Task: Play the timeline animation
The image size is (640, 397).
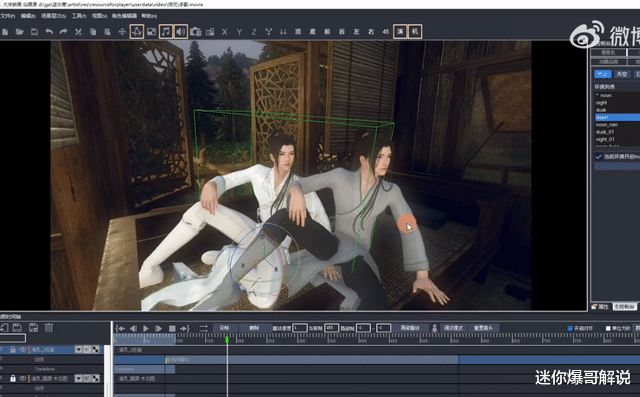Action: click(x=146, y=328)
